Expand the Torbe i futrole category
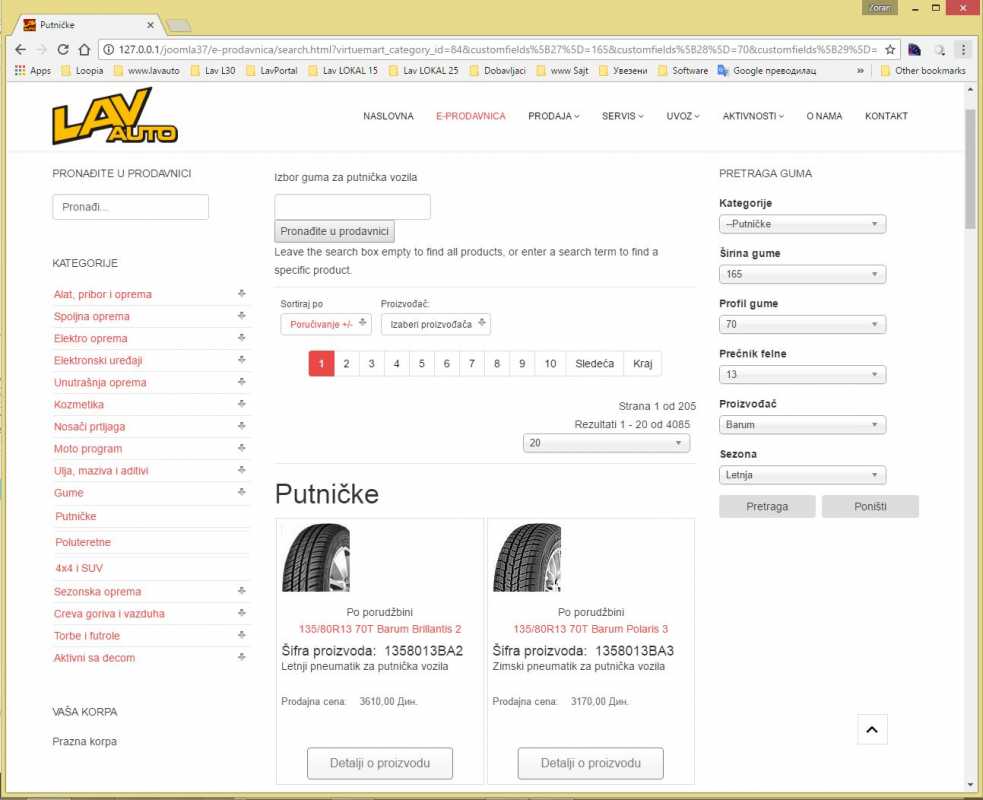 [241, 634]
